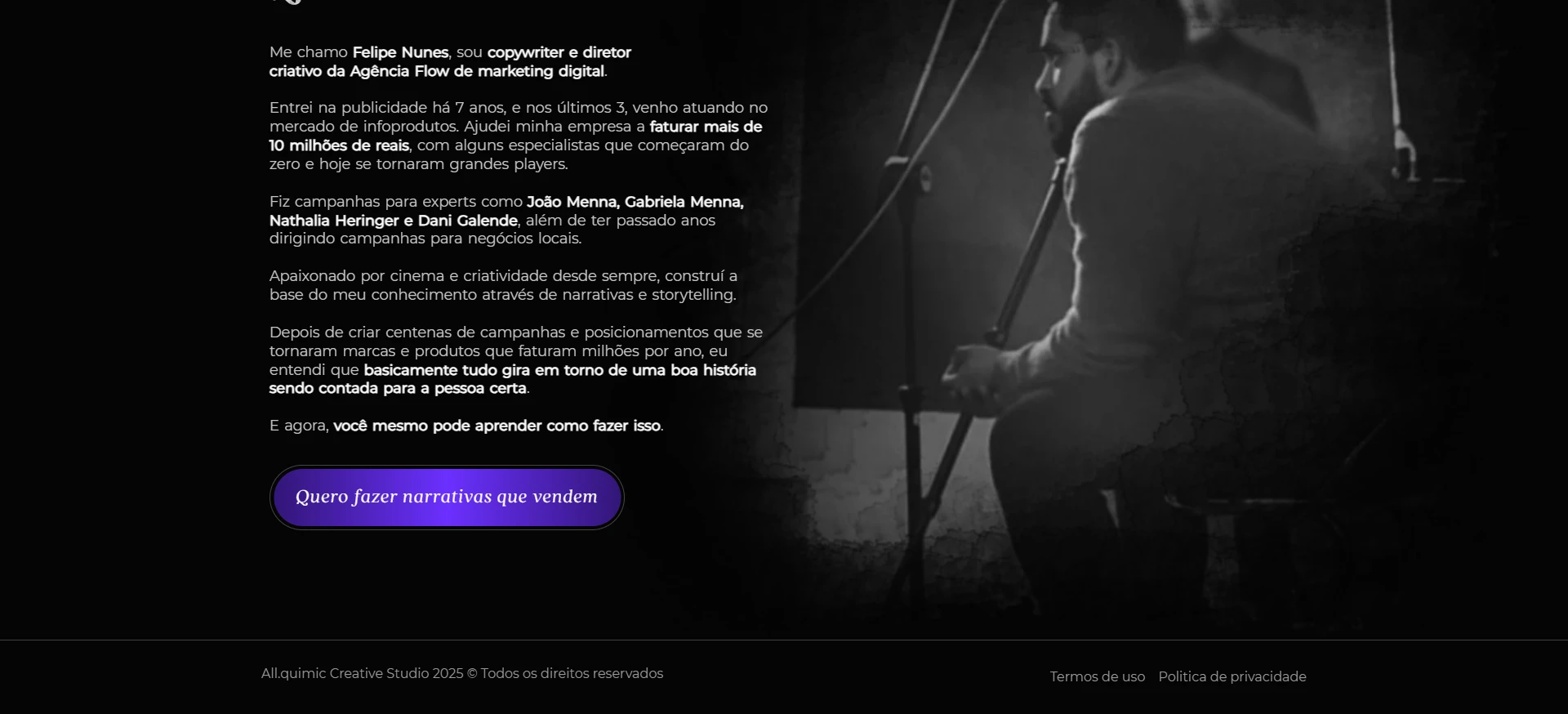Click the bold text 'Nathalia Heringer e Dani Galende'
1568x714 pixels.
pos(394,221)
